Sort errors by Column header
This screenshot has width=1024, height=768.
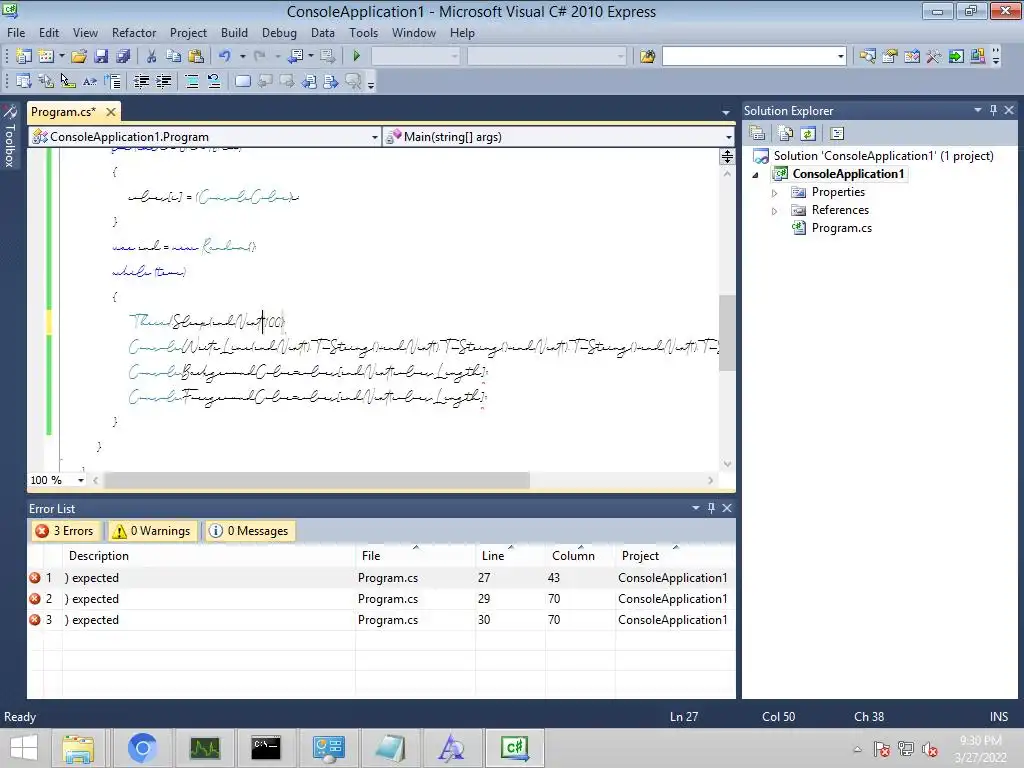[580, 556]
